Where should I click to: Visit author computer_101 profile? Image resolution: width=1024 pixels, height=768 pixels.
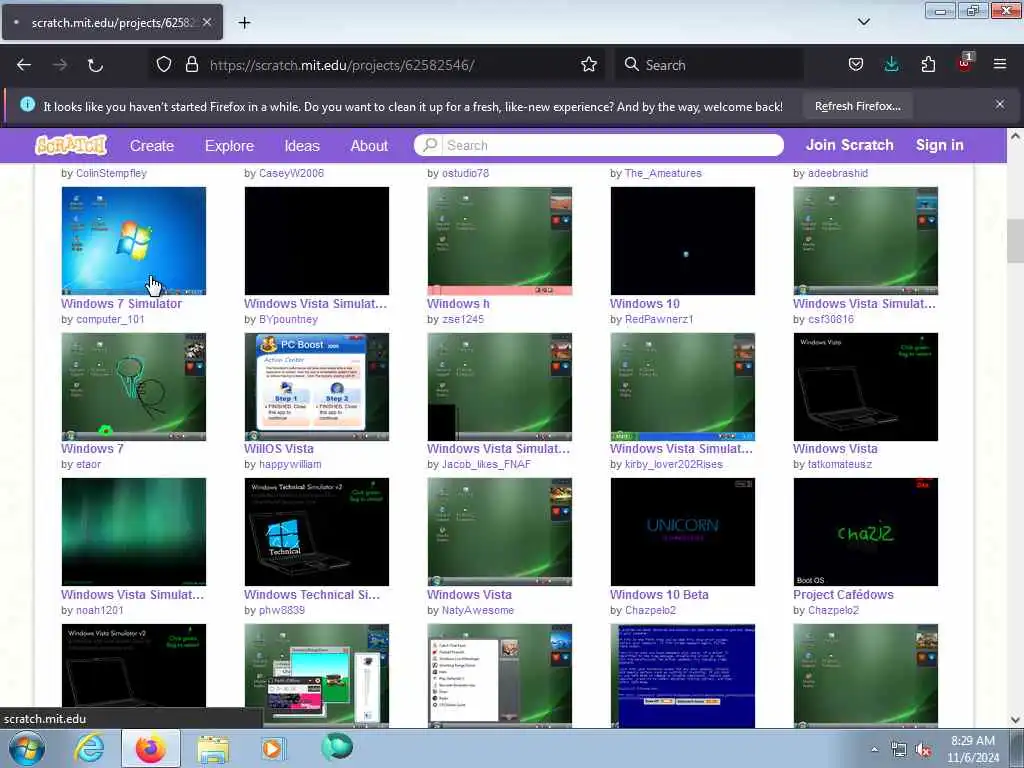[110, 319]
